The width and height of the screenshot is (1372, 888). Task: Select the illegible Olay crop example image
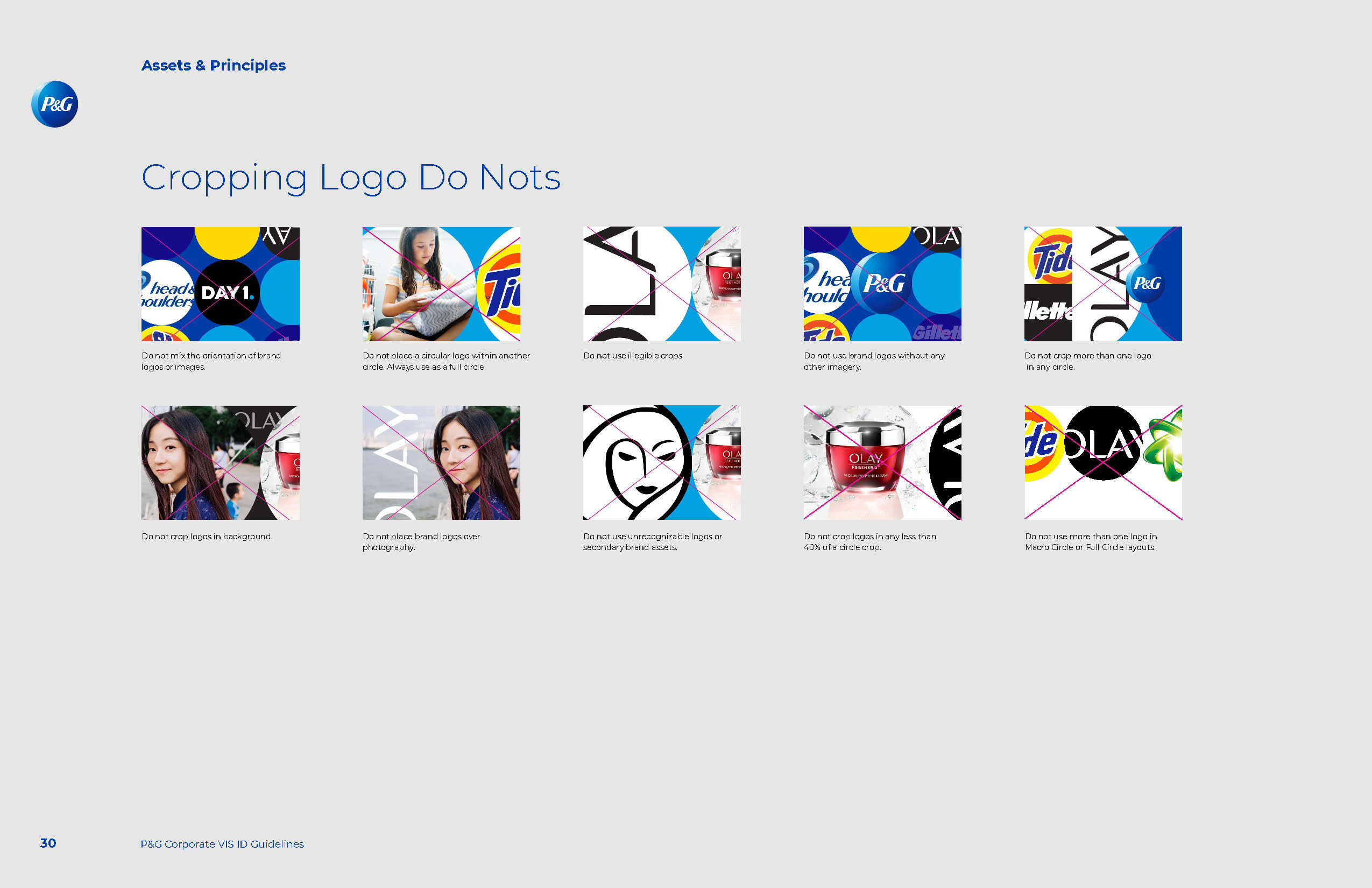662,284
